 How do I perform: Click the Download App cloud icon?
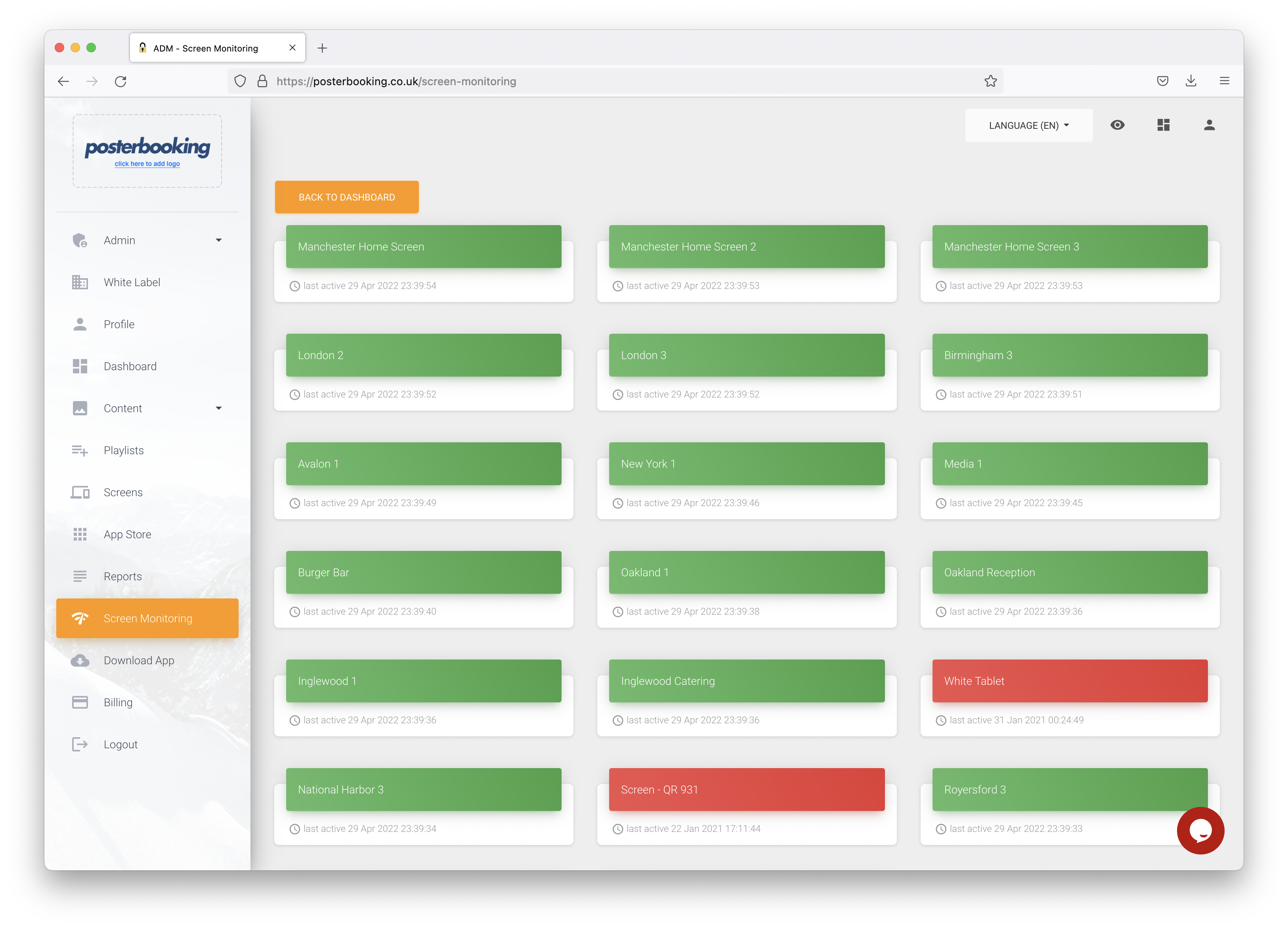[80, 660]
